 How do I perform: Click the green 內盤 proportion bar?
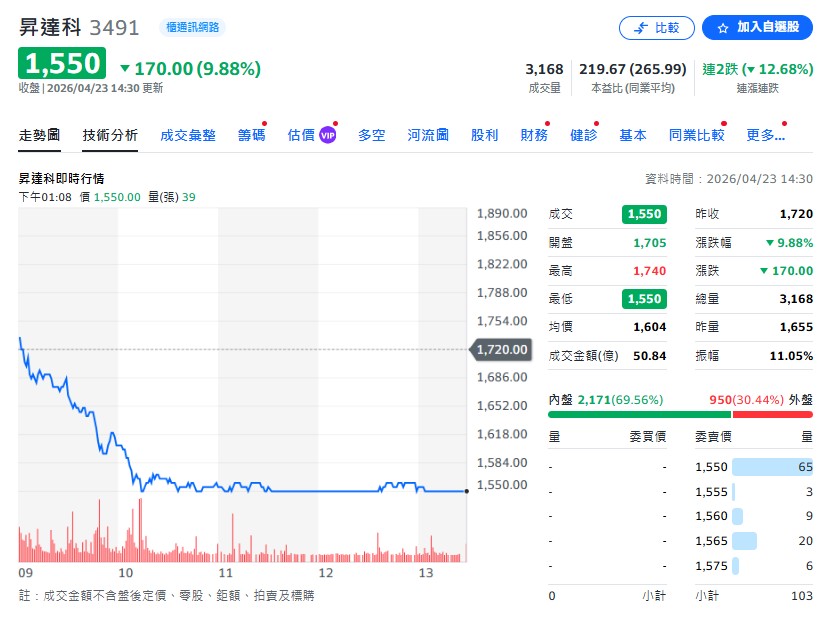[639, 414]
